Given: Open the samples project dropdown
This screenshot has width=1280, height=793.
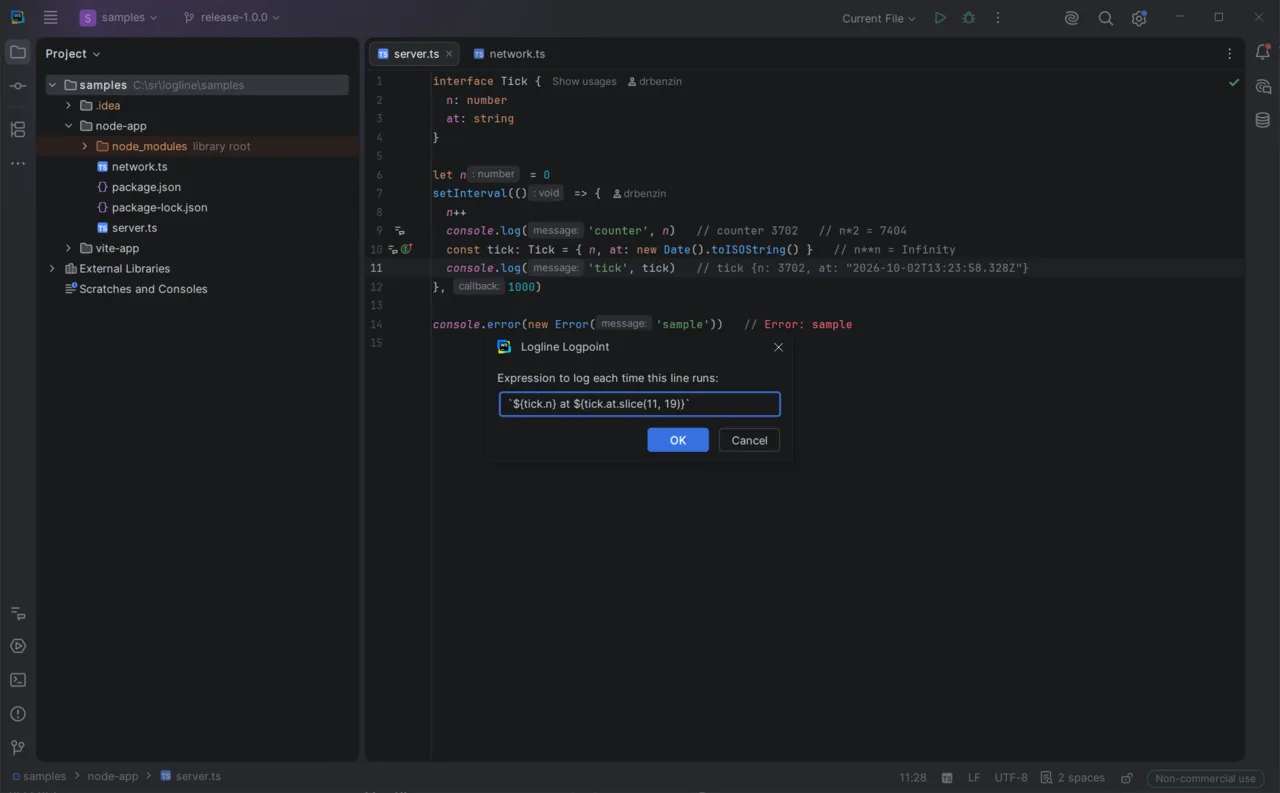Looking at the screenshot, I should [x=119, y=18].
